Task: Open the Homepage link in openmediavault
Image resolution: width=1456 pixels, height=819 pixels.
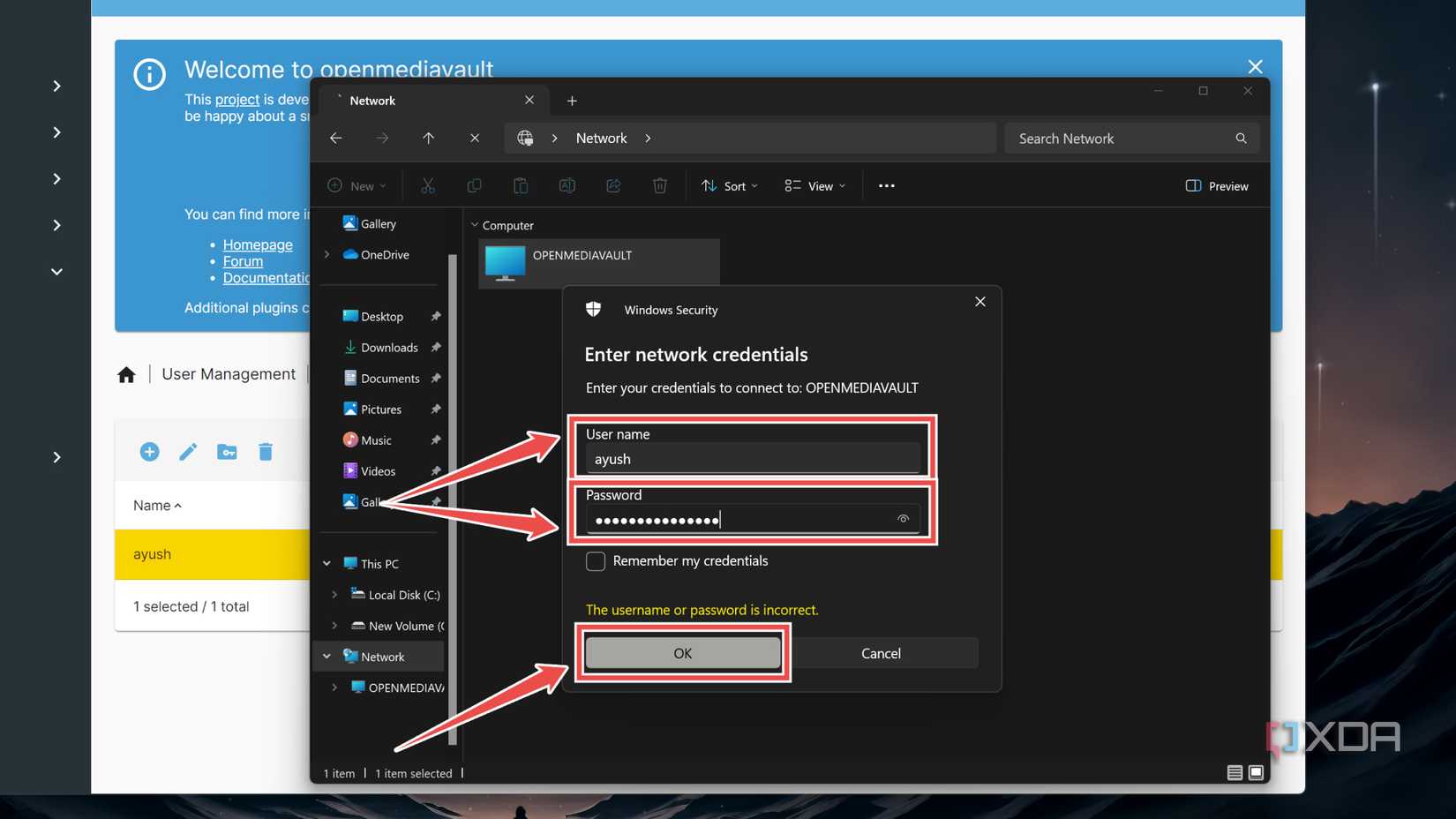Action: [x=258, y=244]
